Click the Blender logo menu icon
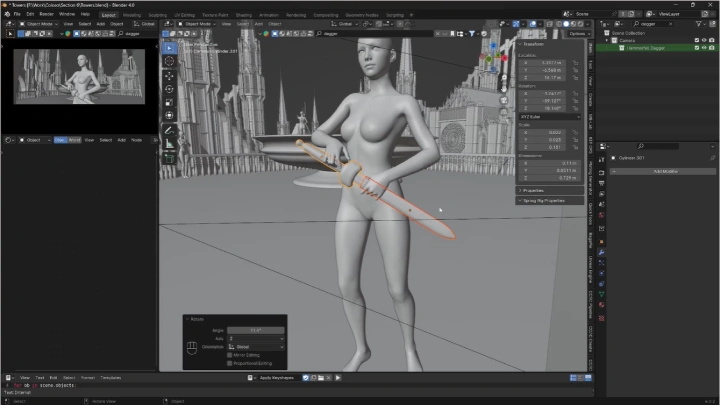Screen dimensions: 720x405 click(x=7, y=14)
